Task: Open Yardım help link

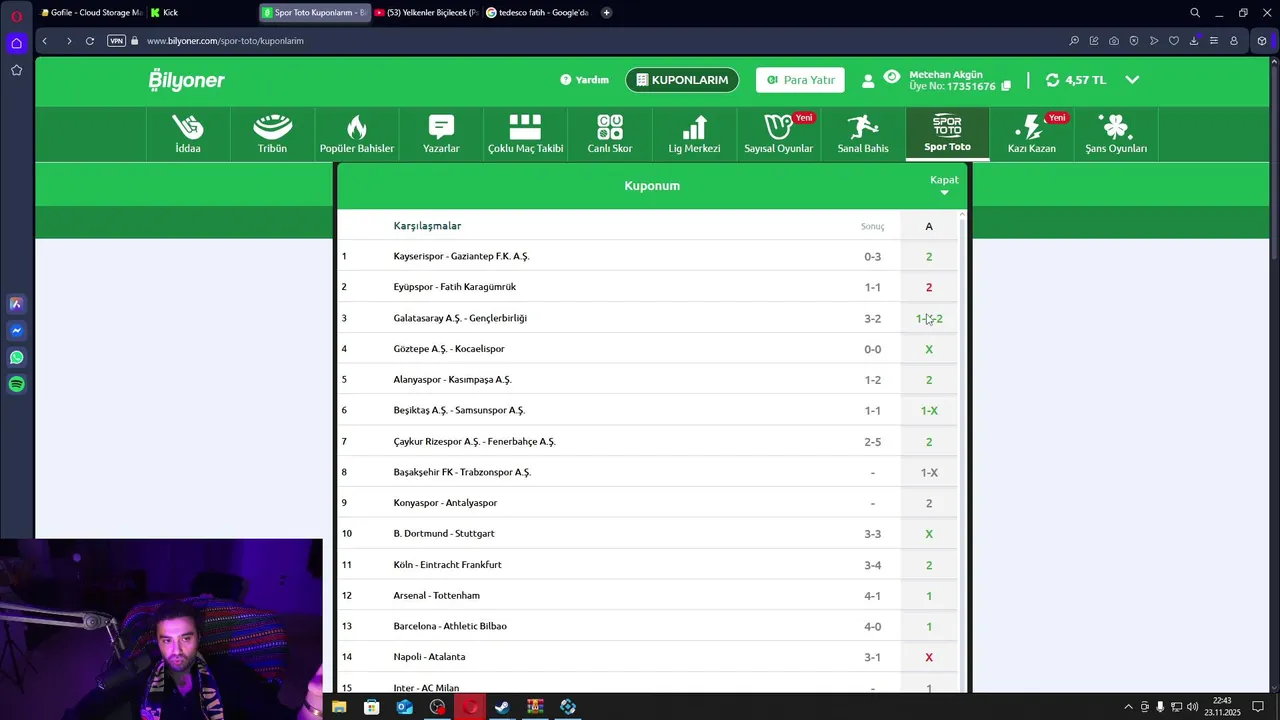Action: point(585,80)
